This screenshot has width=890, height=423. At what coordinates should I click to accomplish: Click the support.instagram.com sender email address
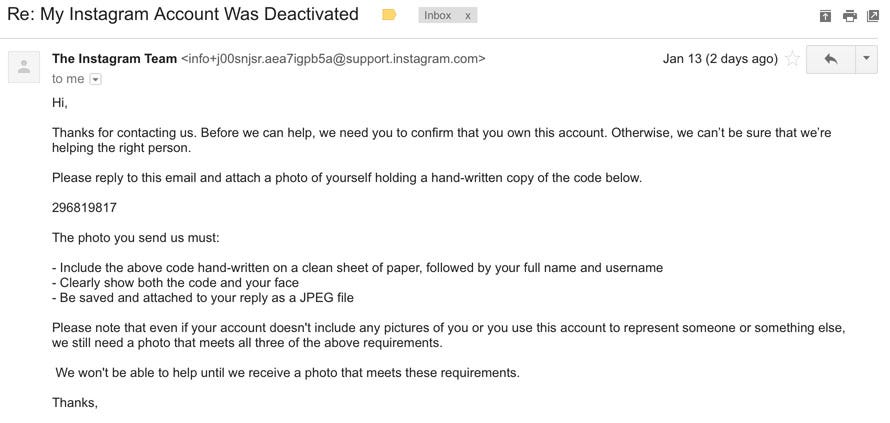(333, 58)
